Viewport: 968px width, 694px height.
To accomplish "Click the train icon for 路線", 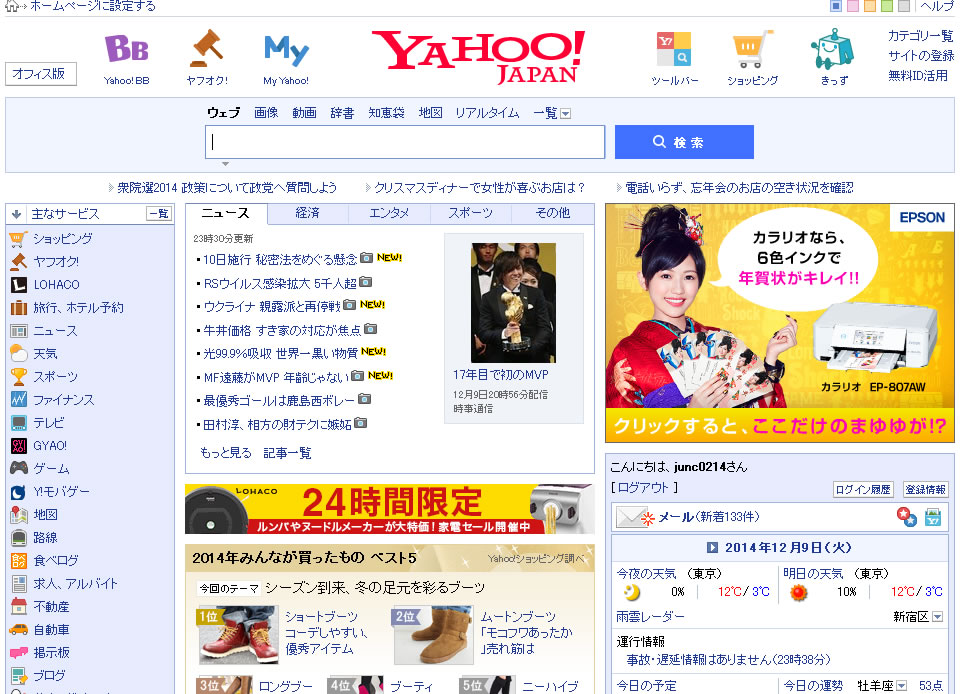I will 19,538.
